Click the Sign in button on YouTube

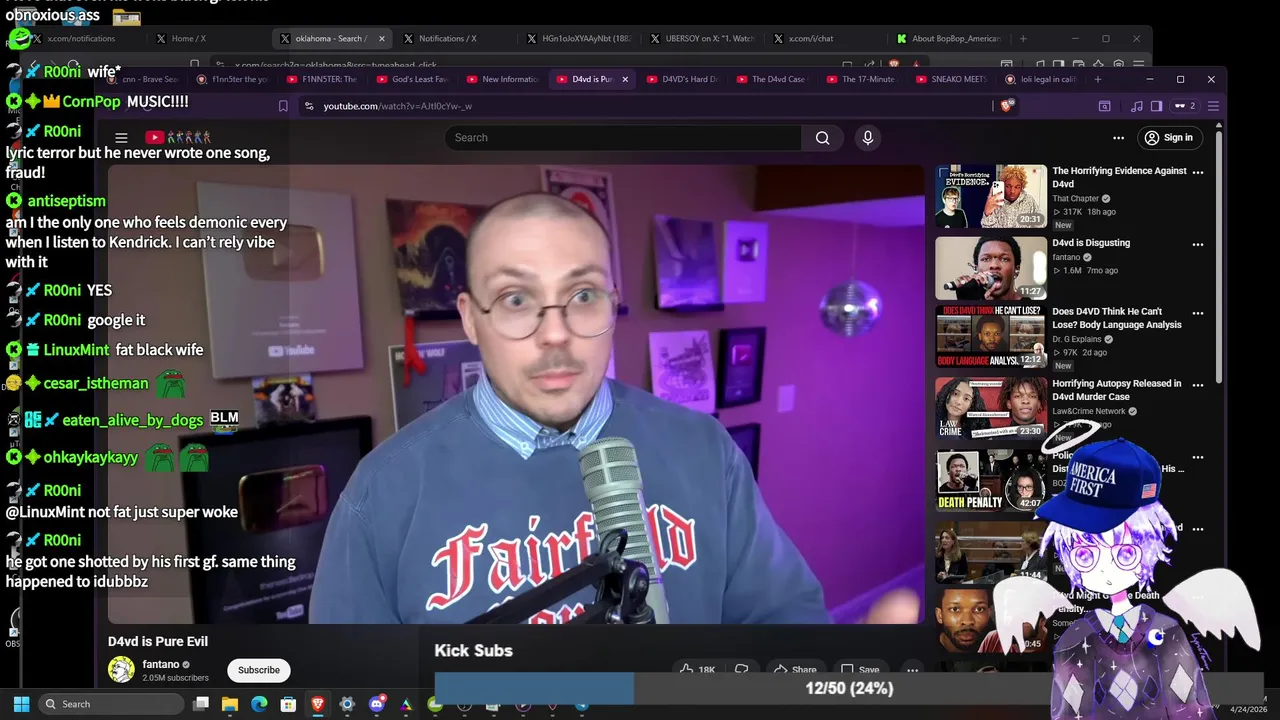click(x=1169, y=138)
